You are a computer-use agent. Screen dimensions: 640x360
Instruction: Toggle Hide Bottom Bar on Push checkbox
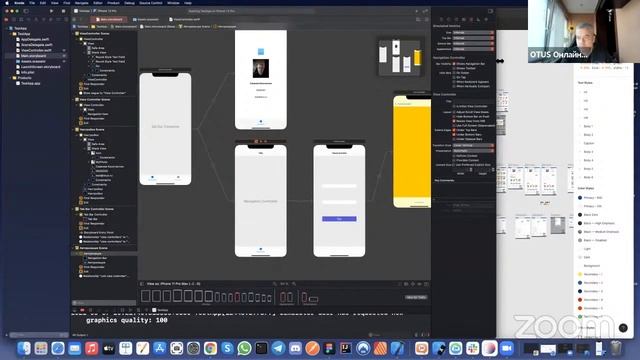[x=454, y=116]
